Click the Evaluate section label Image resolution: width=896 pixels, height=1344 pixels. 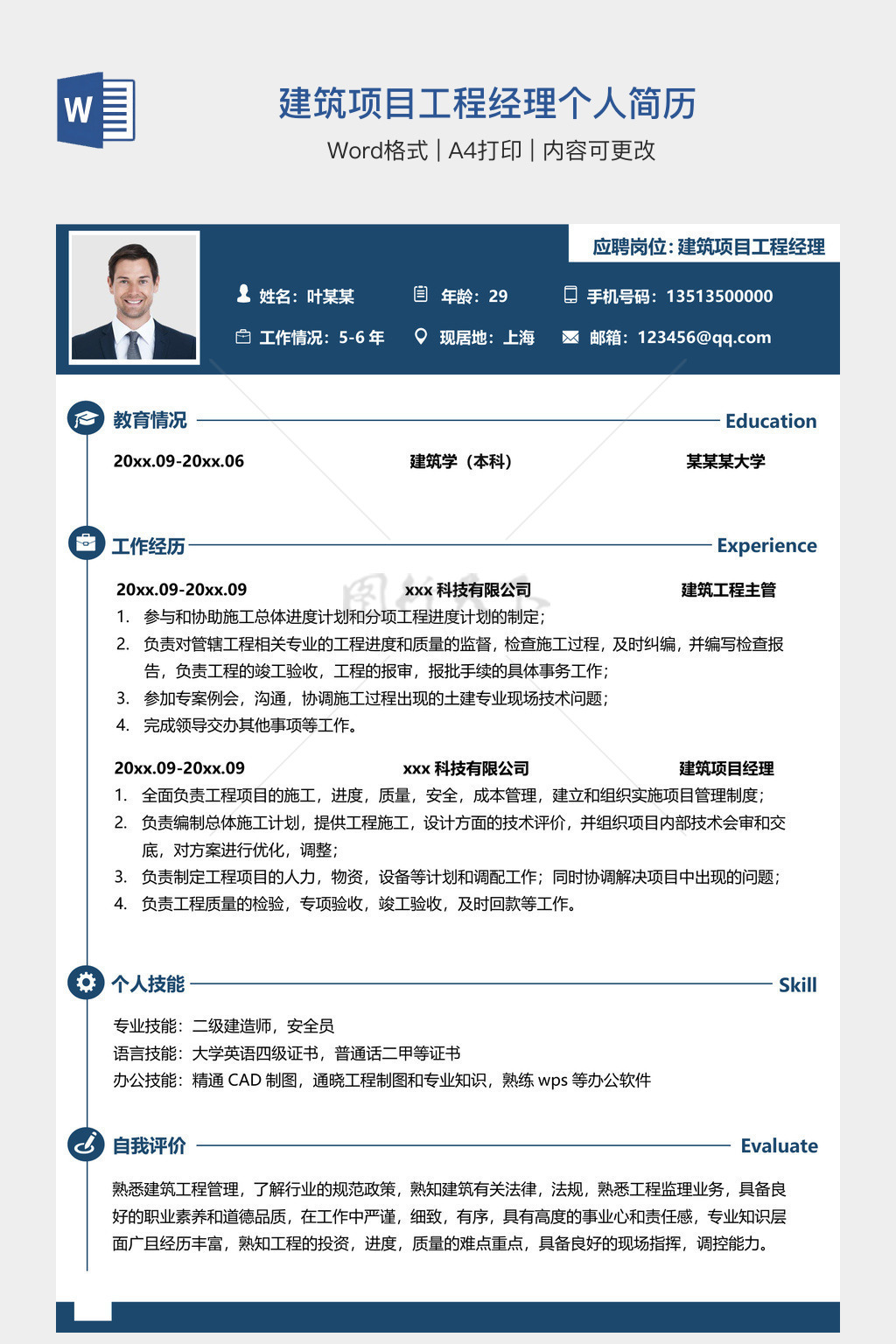point(779,1145)
